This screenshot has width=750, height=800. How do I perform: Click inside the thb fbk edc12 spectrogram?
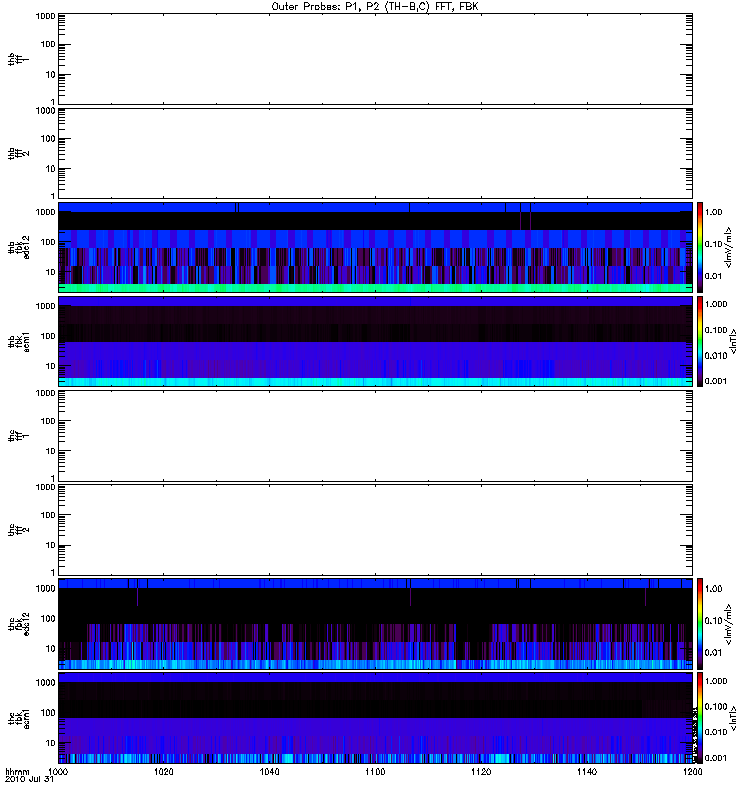[375, 247]
